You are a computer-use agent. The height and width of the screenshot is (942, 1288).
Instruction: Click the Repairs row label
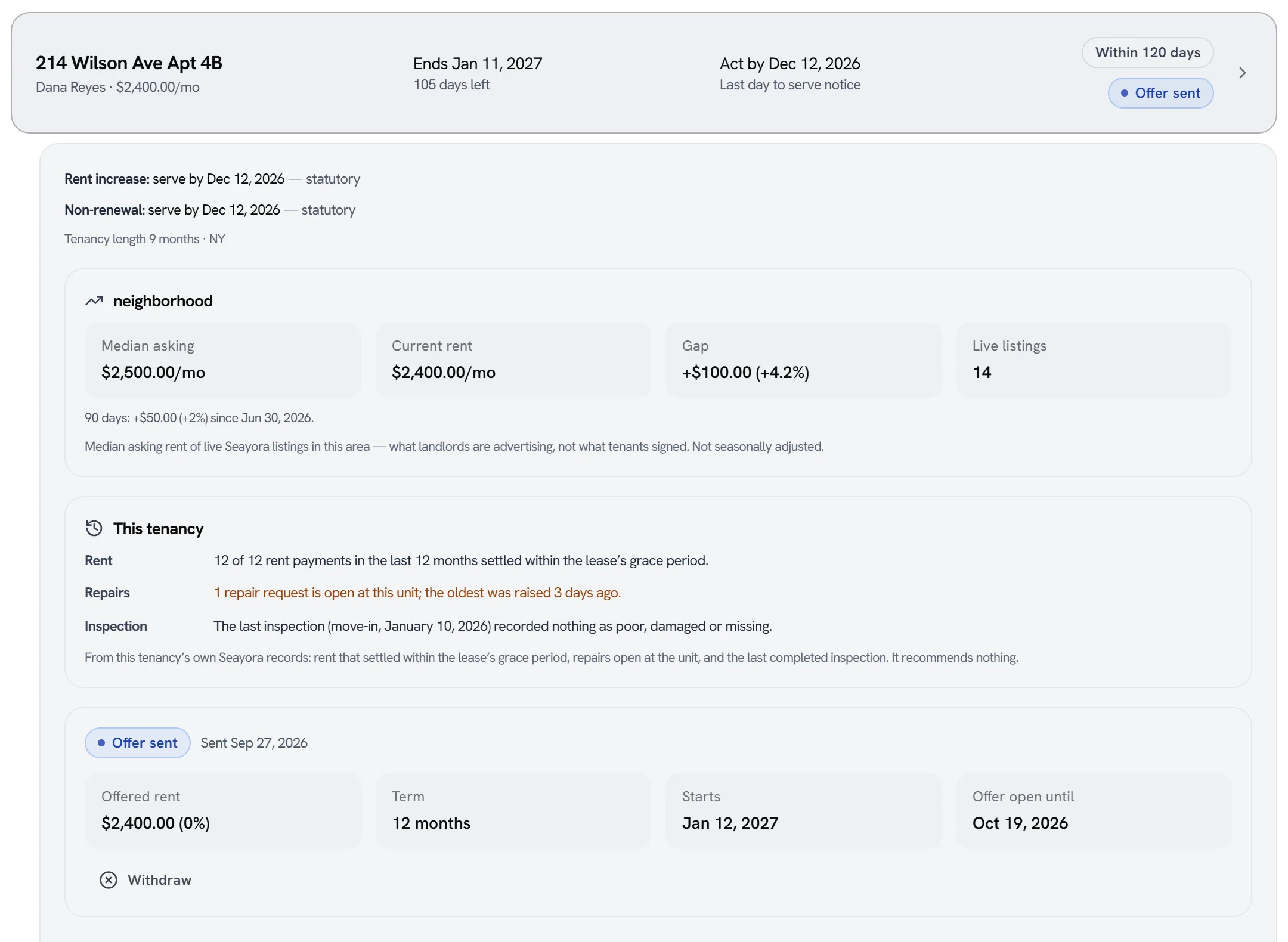point(107,593)
